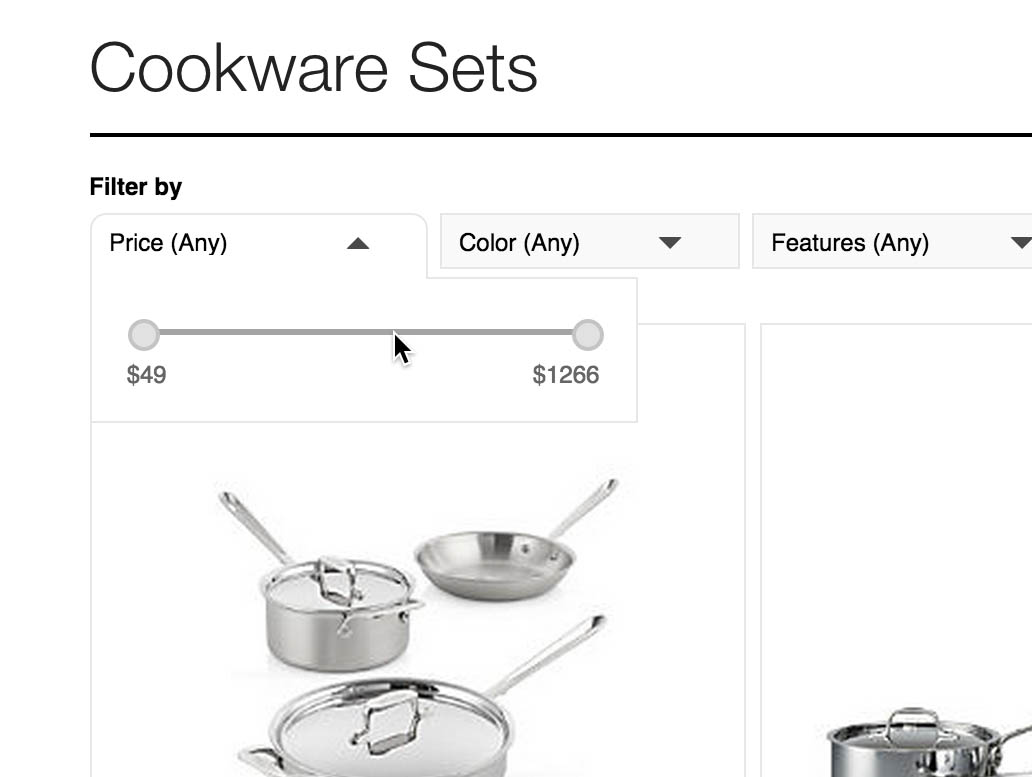Select the Color (Any) filter tab
Image resolution: width=1032 pixels, height=777 pixels.
click(519, 242)
